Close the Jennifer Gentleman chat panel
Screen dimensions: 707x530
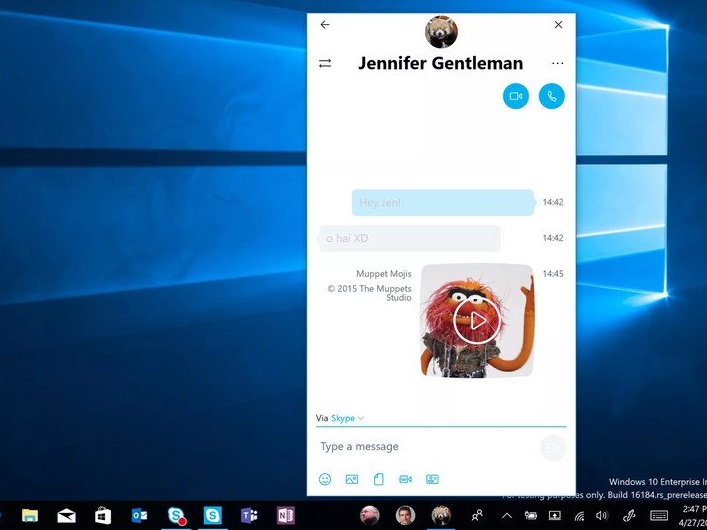(x=558, y=25)
